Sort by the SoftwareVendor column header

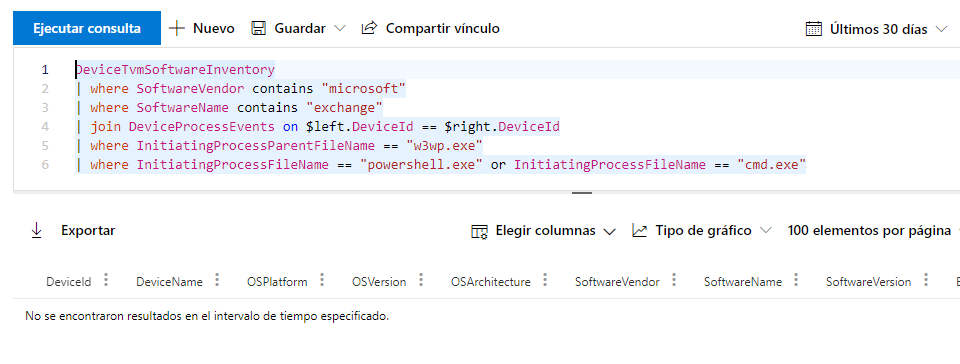(x=617, y=282)
